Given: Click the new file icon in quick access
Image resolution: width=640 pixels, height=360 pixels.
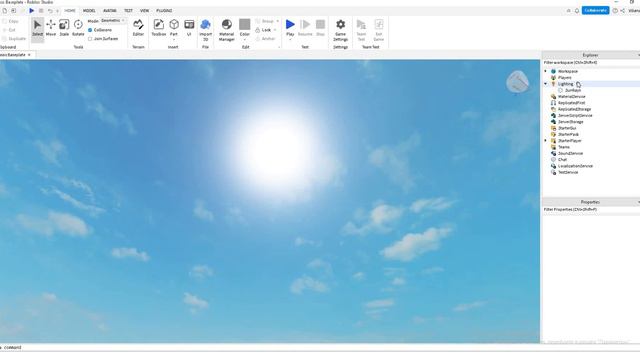Looking at the screenshot, I should (x=5, y=11).
